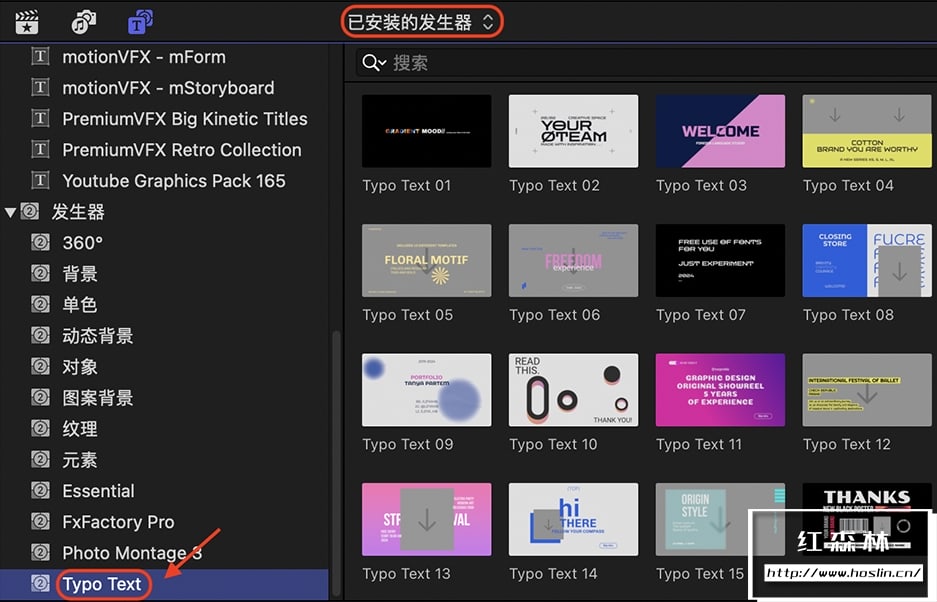
Task: Click title icon beside motionVFX - mForm
Action: [x=40, y=57]
